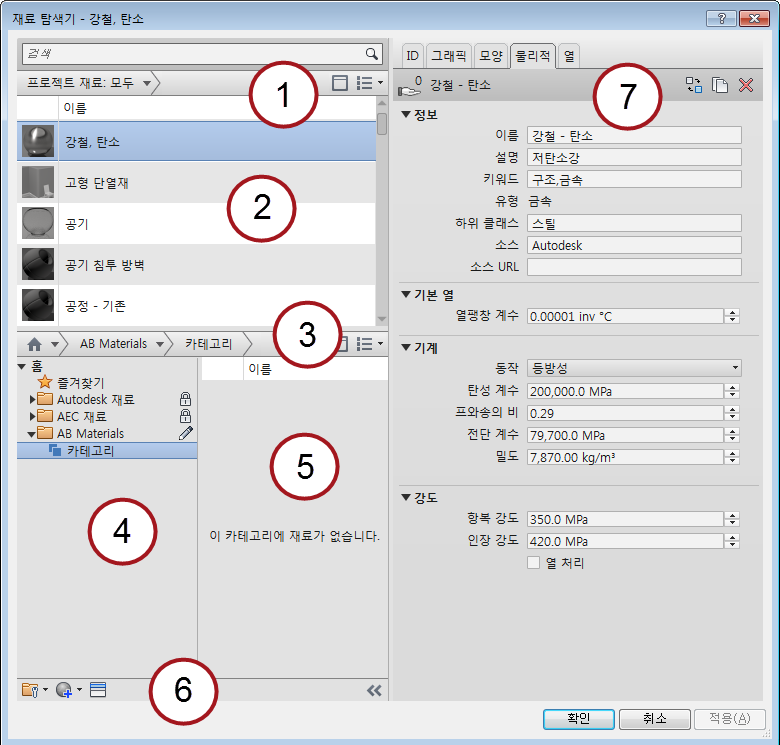The height and width of the screenshot is (745, 780).
Task: Click the 전단 계수 stepper arrows
Action: point(732,435)
